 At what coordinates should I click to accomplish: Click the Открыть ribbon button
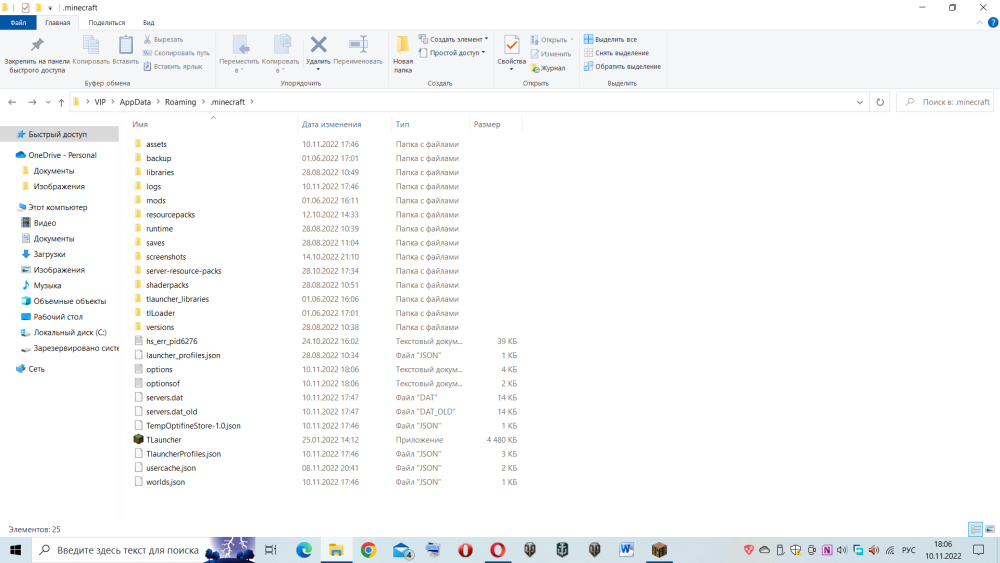point(552,40)
